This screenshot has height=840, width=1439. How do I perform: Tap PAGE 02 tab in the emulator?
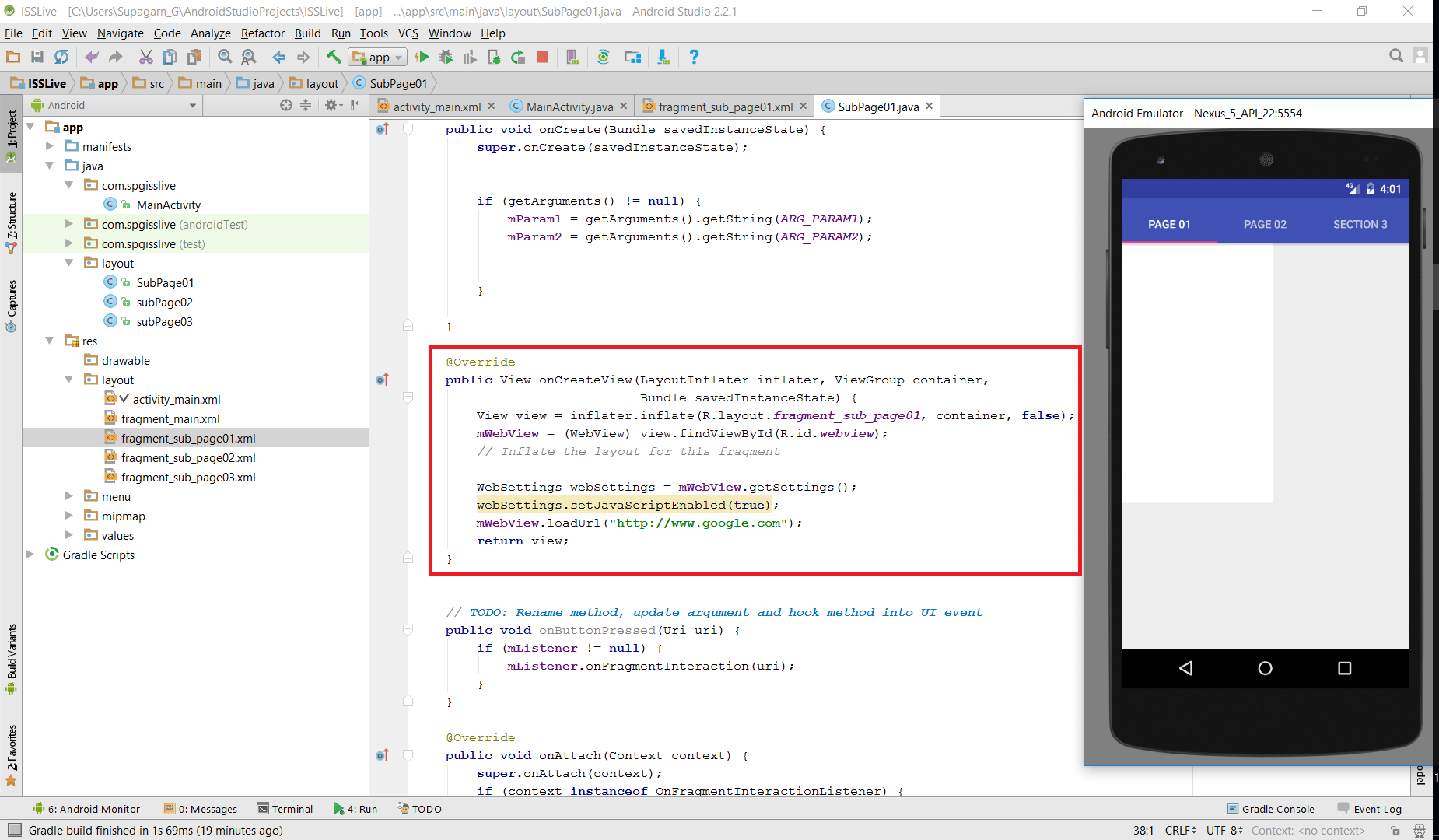tap(1264, 224)
